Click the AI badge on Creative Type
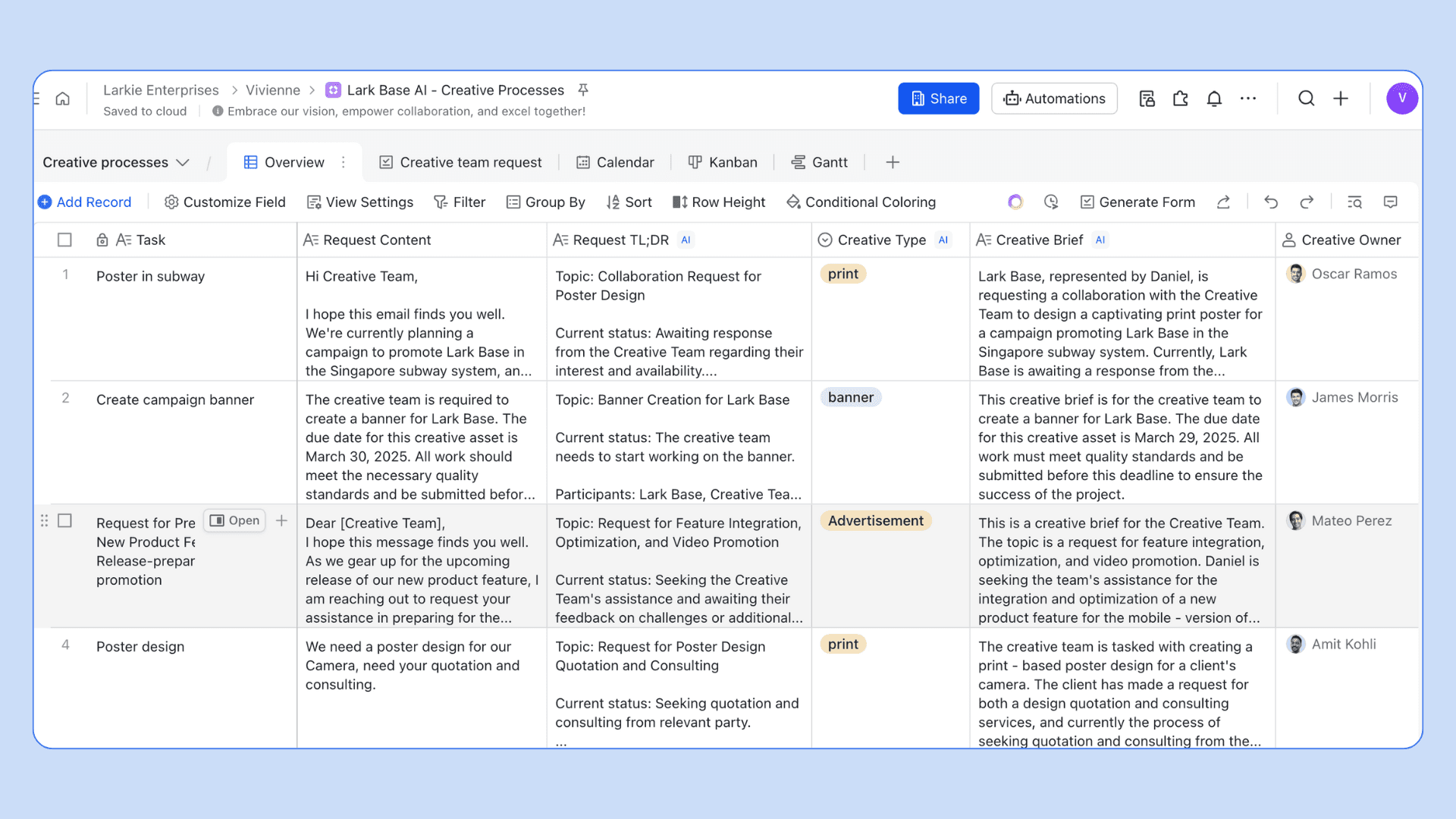Image resolution: width=1456 pixels, height=819 pixels. (943, 240)
